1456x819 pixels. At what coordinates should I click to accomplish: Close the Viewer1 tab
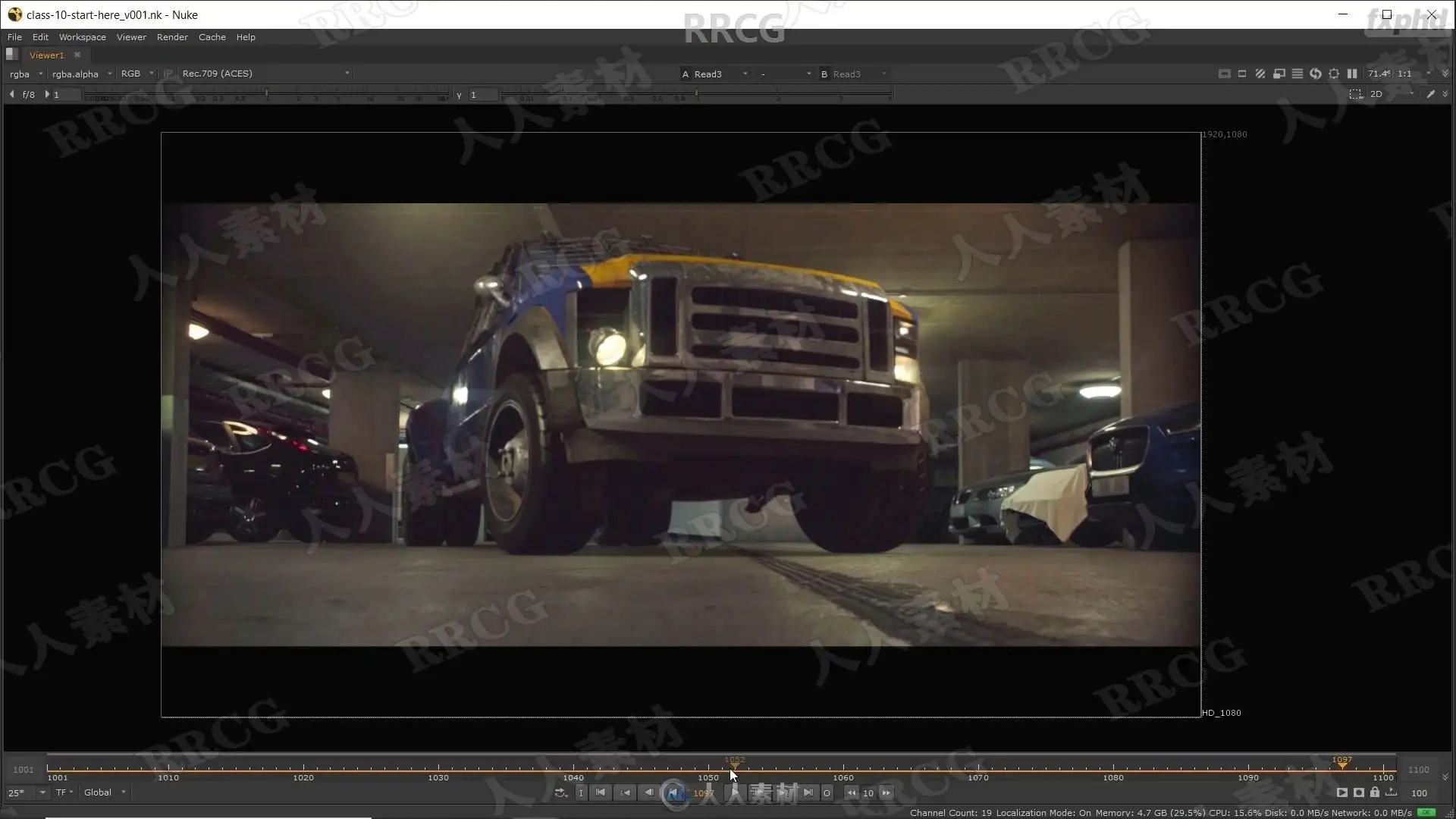pos(77,55)
